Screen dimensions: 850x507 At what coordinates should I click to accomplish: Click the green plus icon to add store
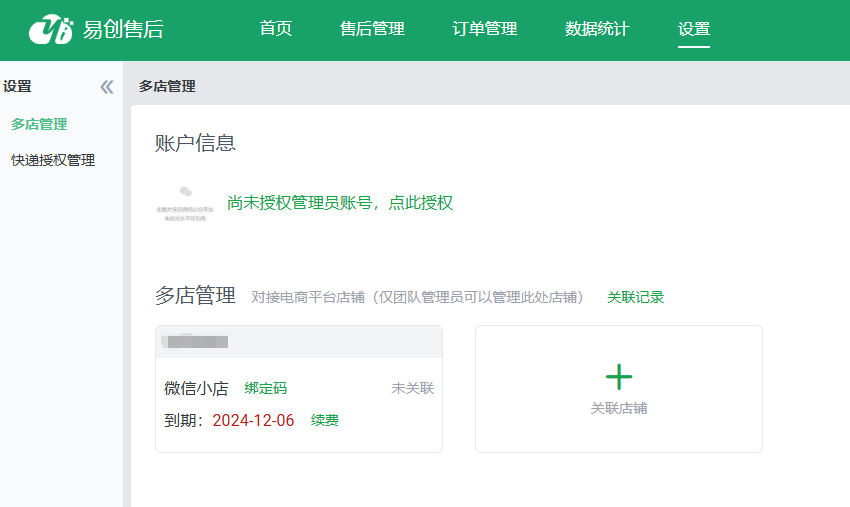[619, 377]
